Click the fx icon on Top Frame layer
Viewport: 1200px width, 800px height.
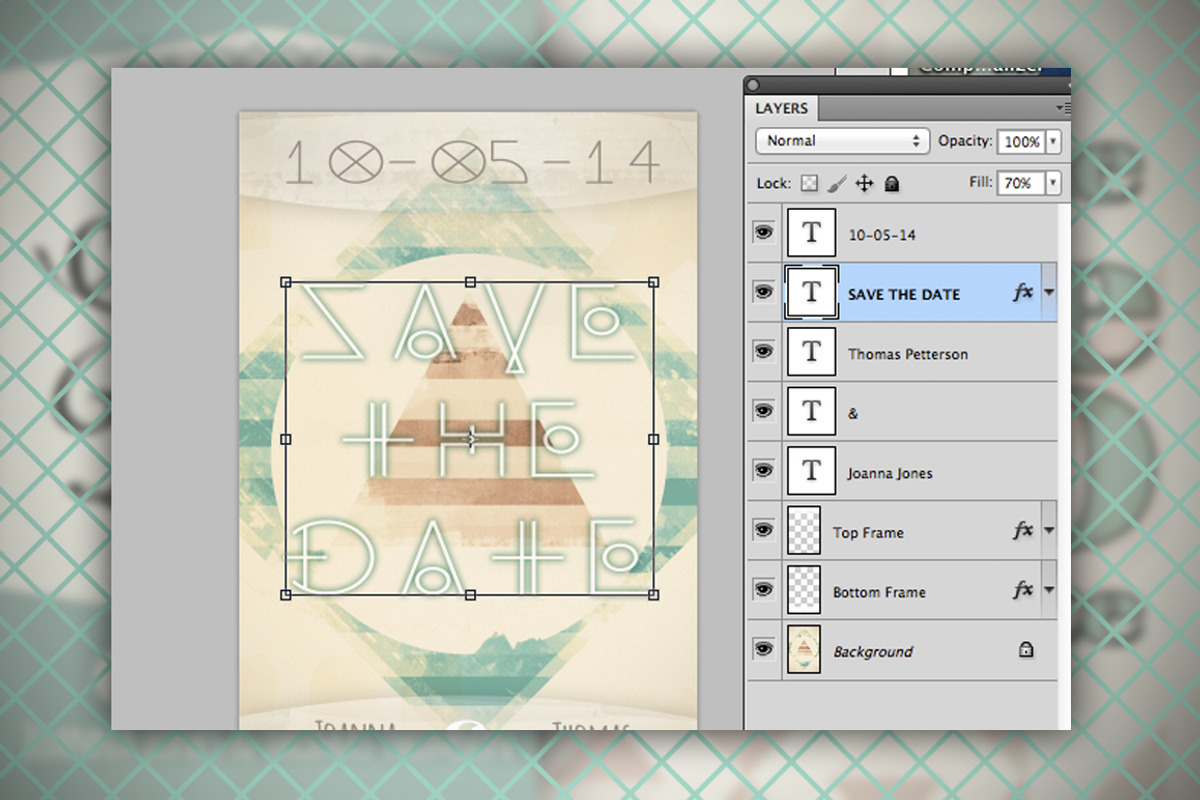click(1022, 531)
